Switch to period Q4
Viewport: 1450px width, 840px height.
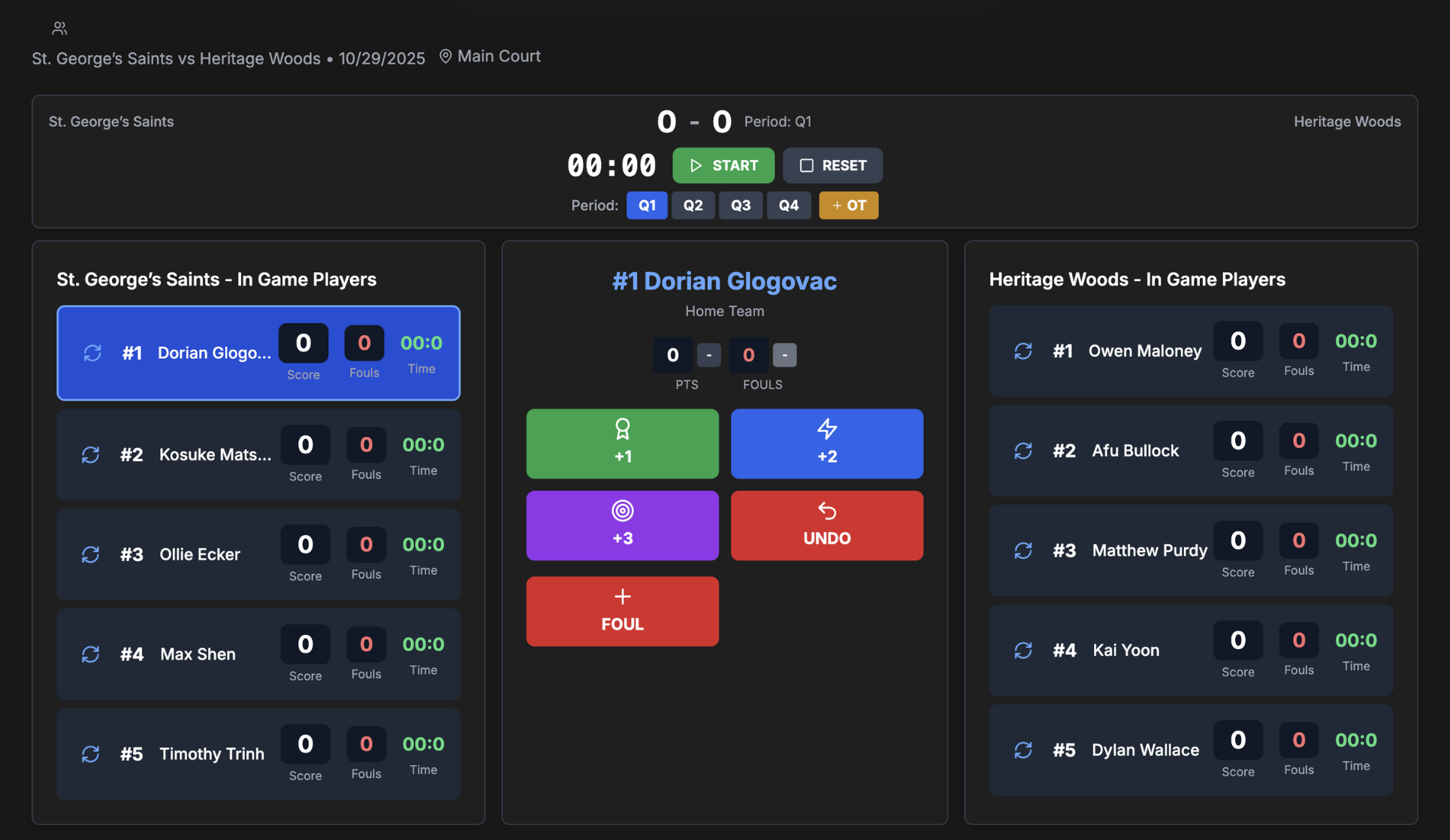789,205
